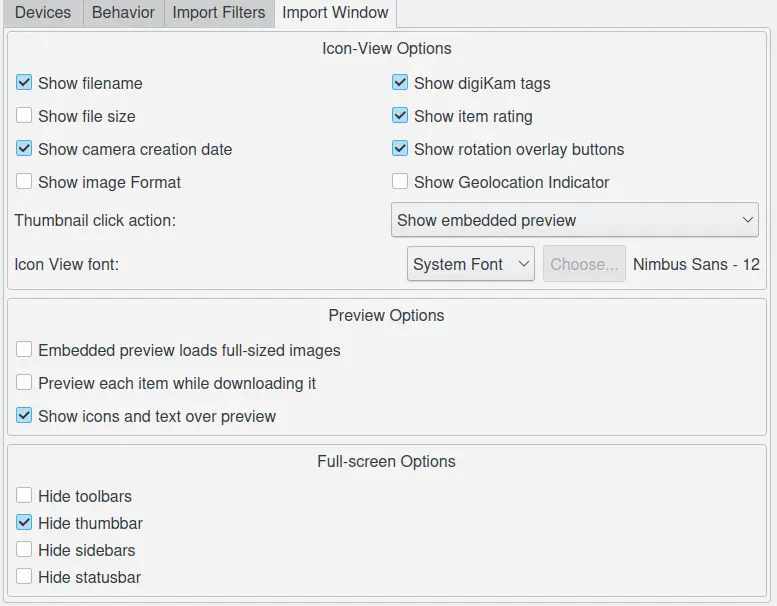This screenshot has width=777, height=606.
Task: Uncheck the Hide thumbbar option
Action: pyautogui.click(x=25, y=523)
